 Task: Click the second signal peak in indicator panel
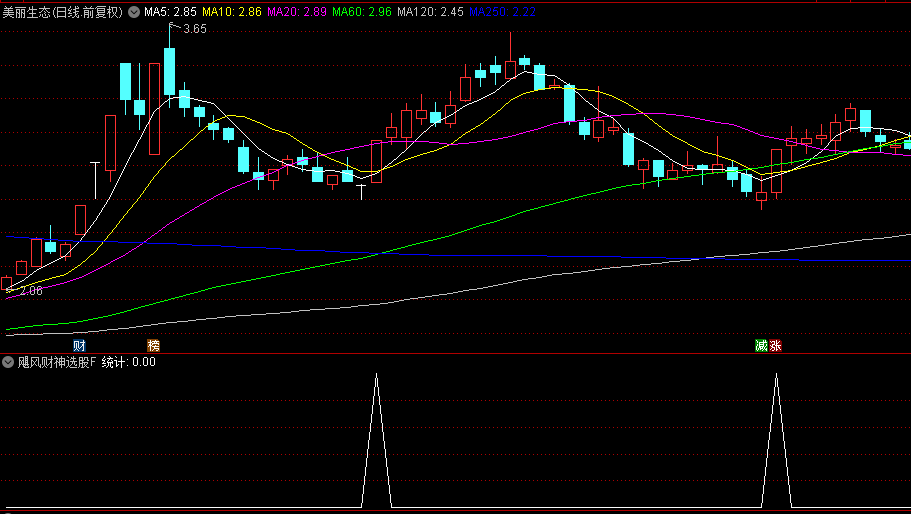coord(776,440)
